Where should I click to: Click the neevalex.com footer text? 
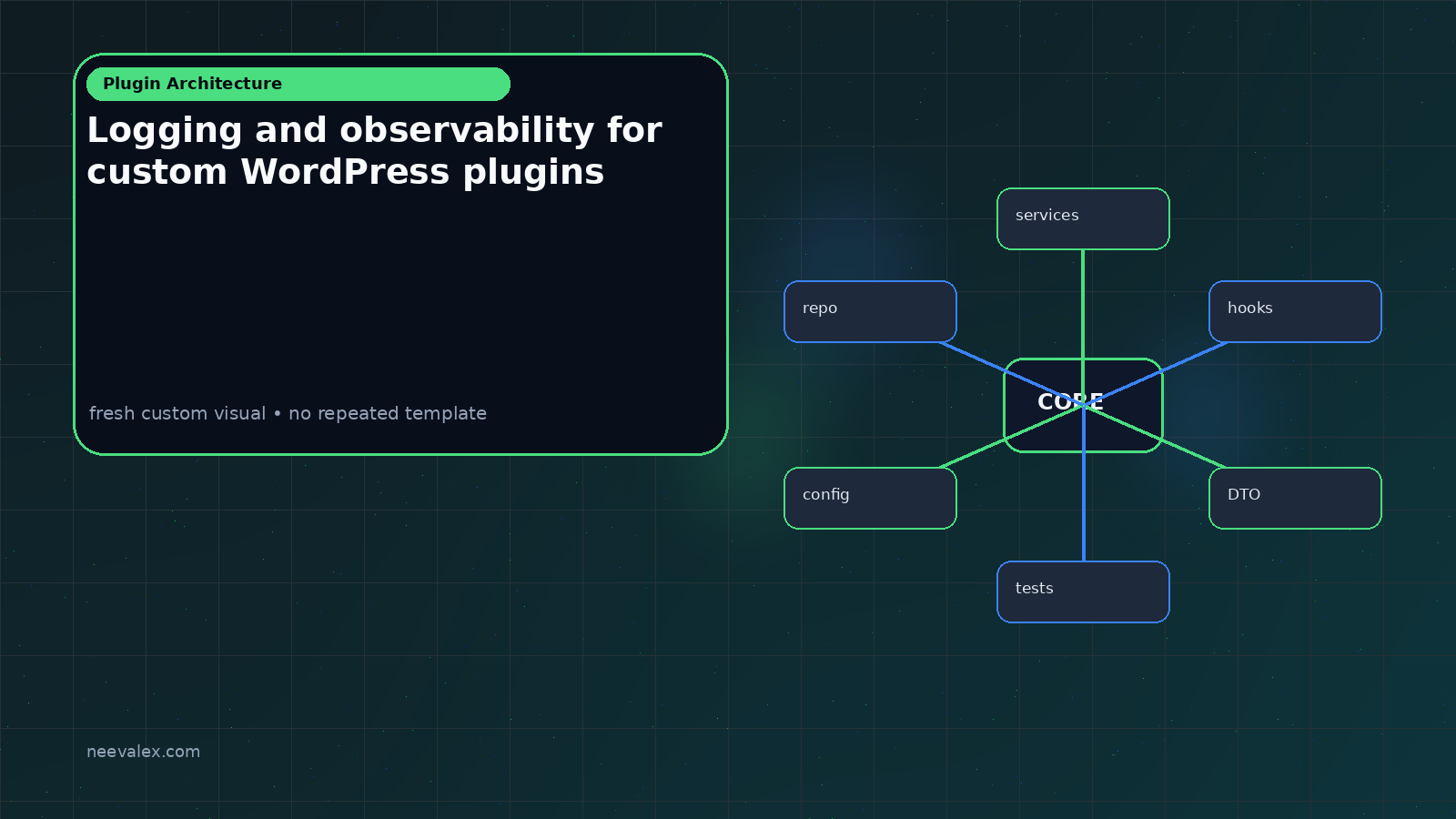[x=143, y=752]
